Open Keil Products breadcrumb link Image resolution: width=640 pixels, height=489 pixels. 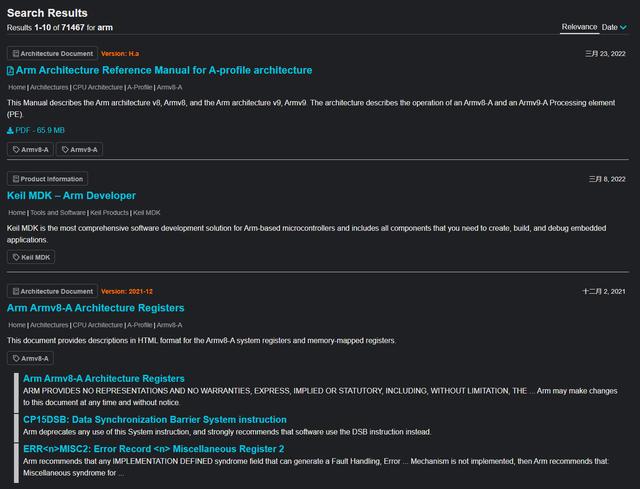point(109,213)
